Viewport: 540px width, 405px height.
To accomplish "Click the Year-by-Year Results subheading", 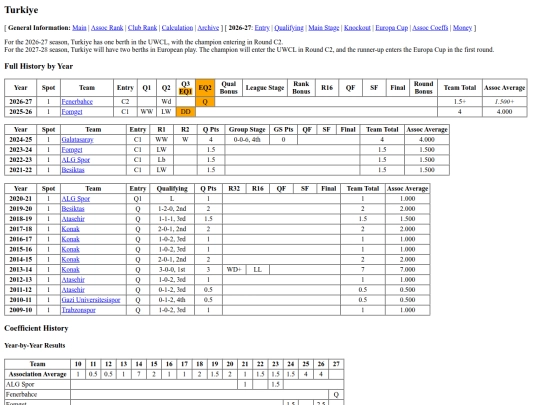I will (34, 345).
